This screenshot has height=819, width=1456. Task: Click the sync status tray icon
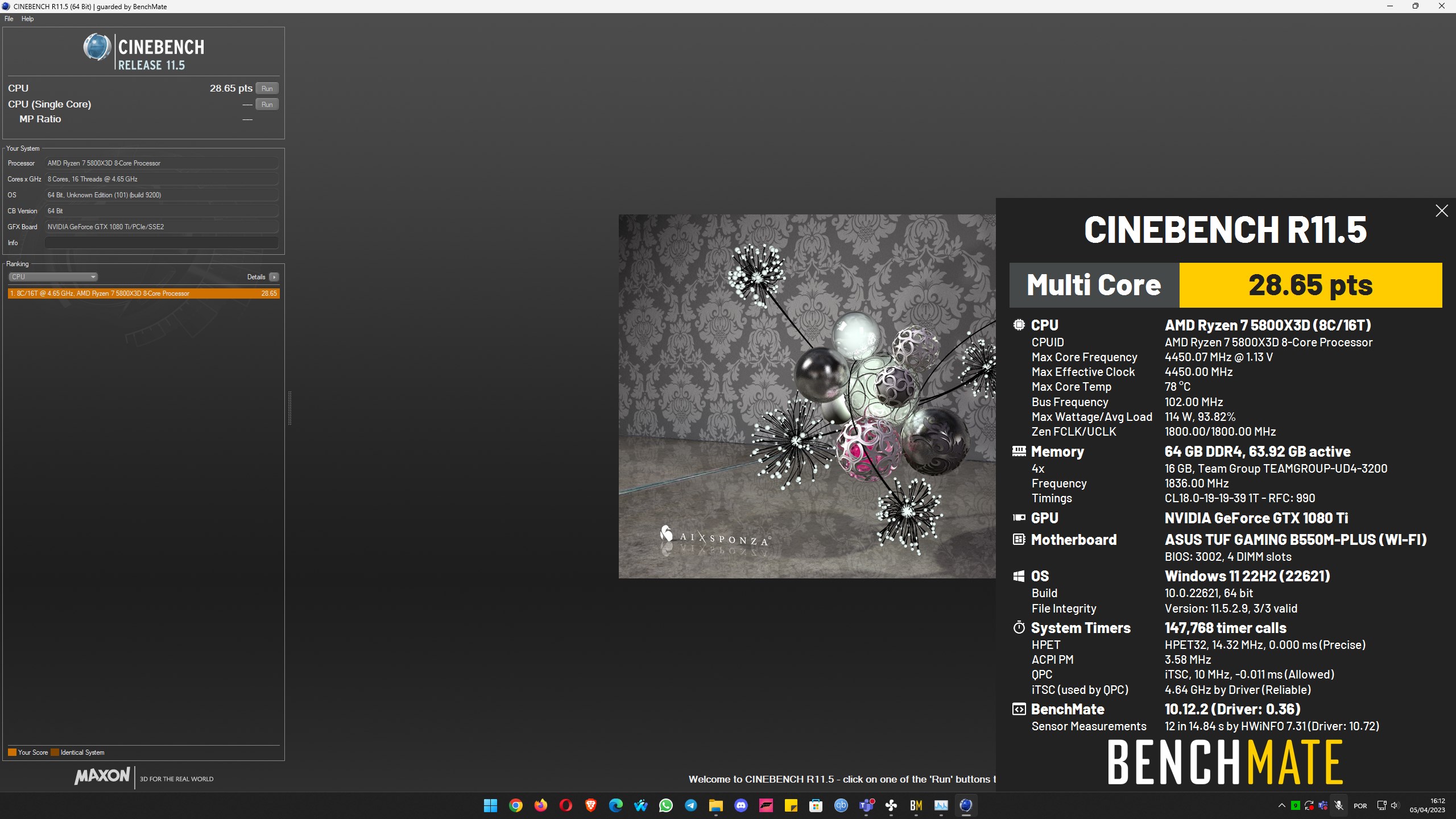(x=1309, y=805)
